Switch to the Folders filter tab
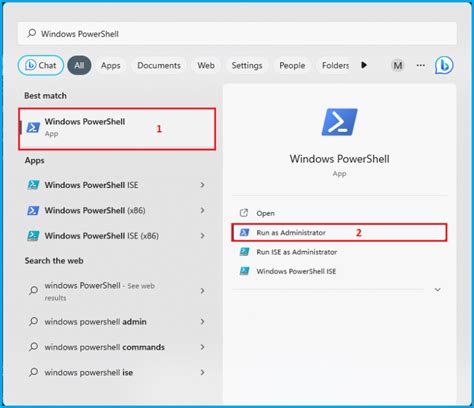The width and height of the screenshot is (474, 408). tap(335, 65)
